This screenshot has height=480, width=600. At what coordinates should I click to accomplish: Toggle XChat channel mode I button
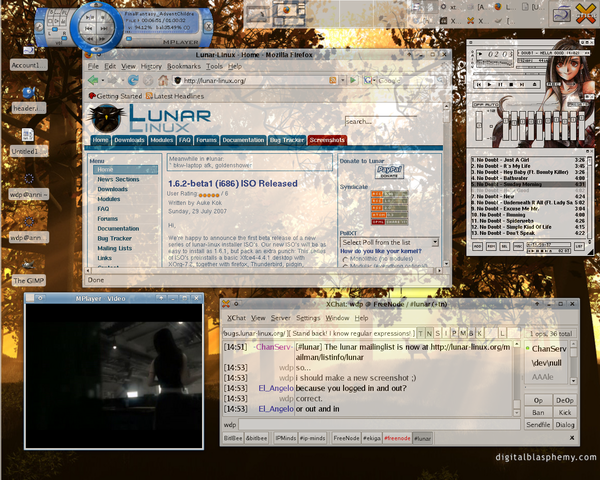point(446,333)
